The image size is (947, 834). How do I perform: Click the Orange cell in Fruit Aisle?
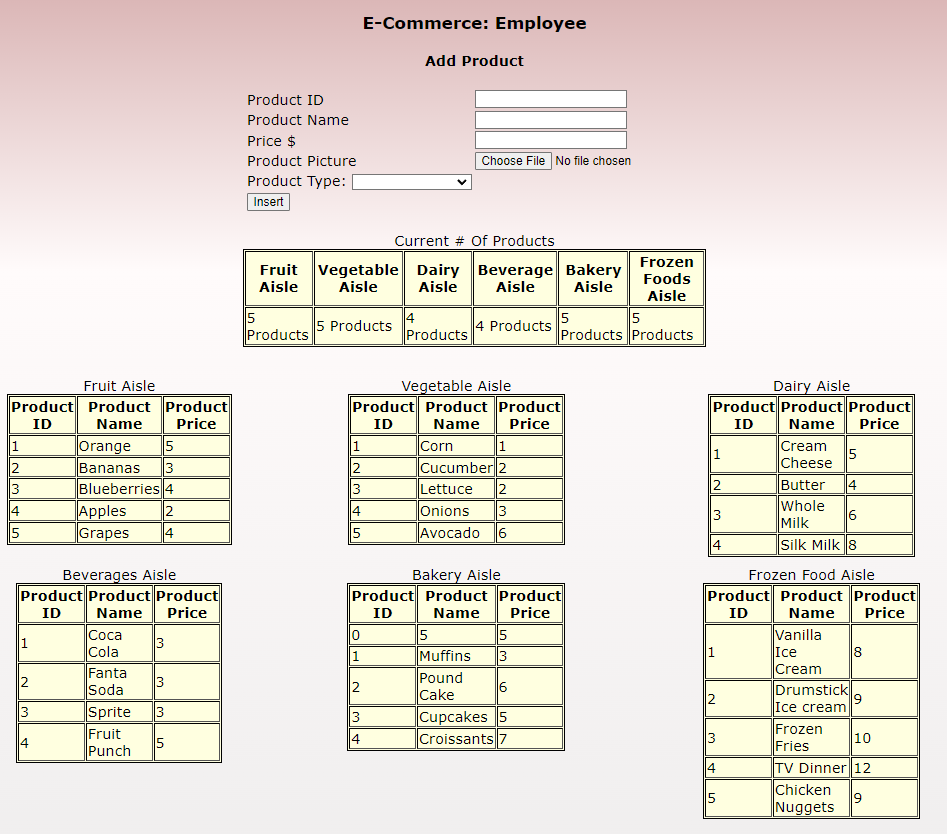tap(120, 446)
